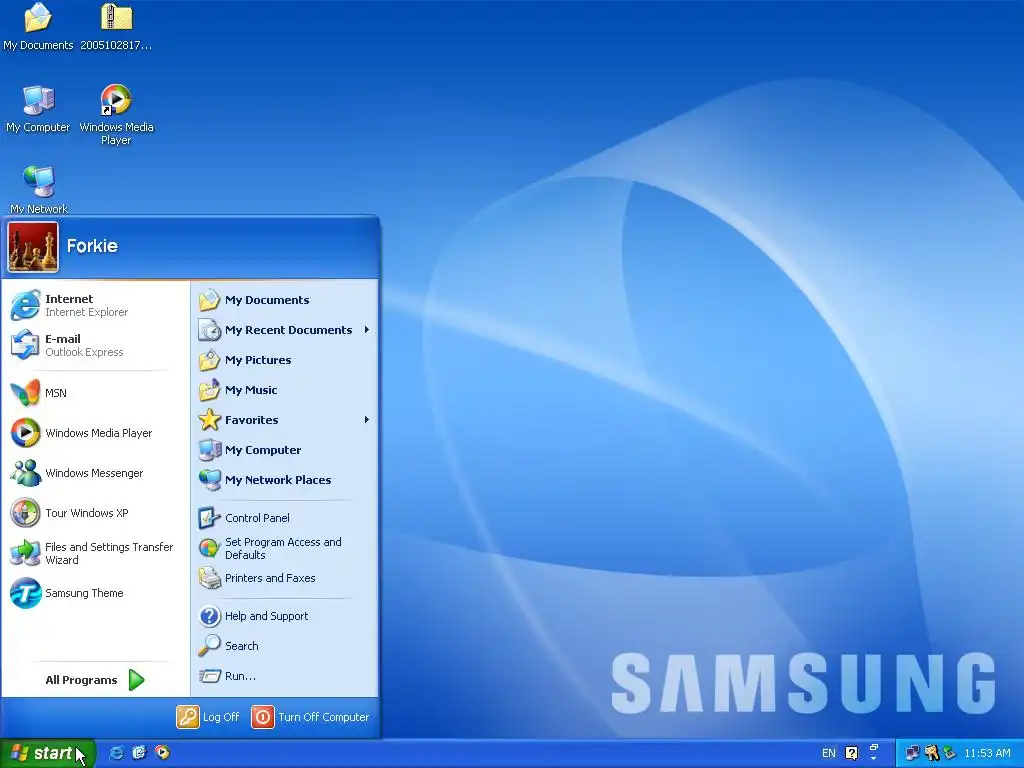Click the language bar help icon
The height and width of the screenshot is (768, 1024).
(852, 753)
